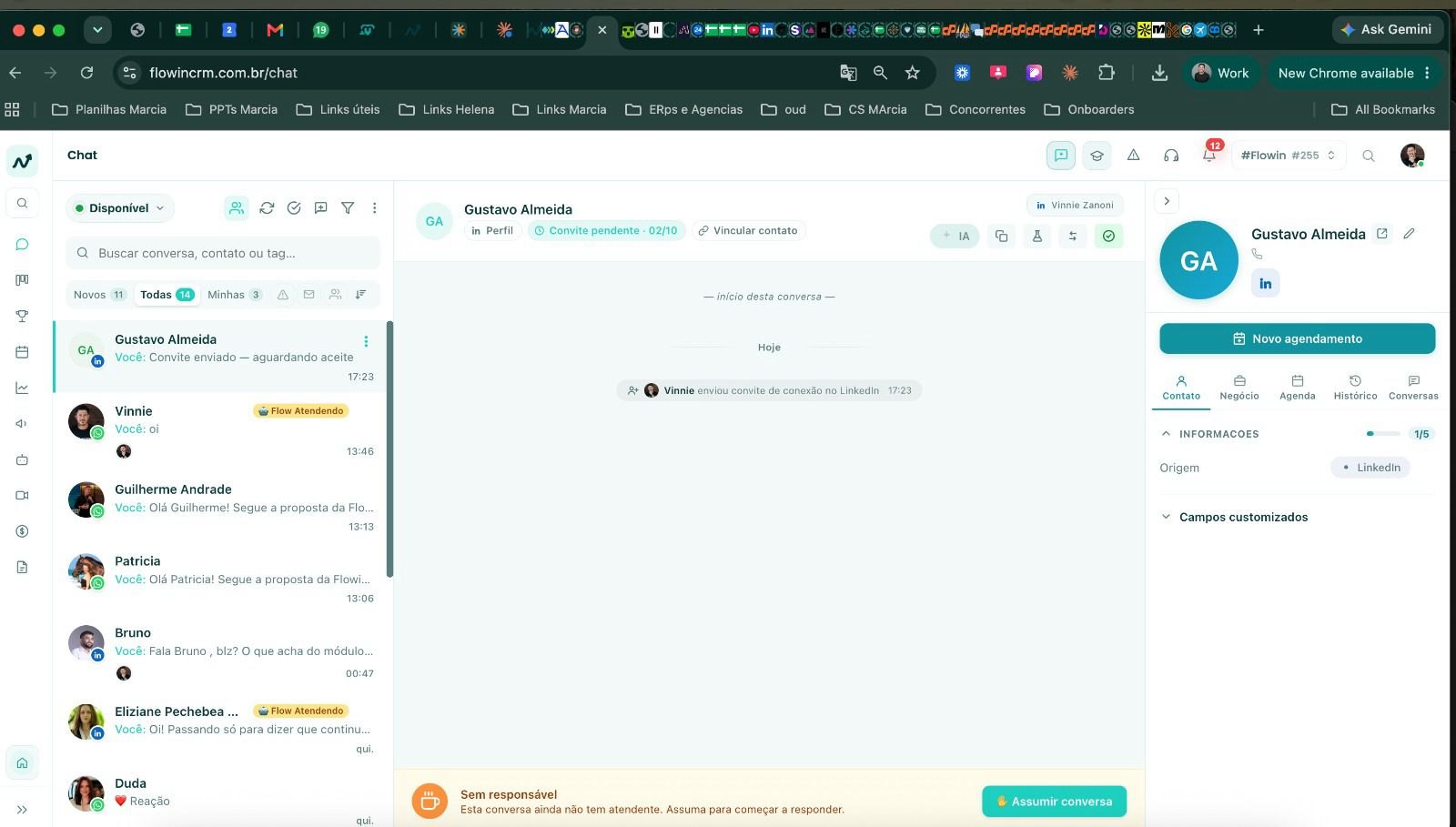This screenshot has width=1456, height=827.
Task: Select the Minhas conversations tab
Action: pos(235,295)
